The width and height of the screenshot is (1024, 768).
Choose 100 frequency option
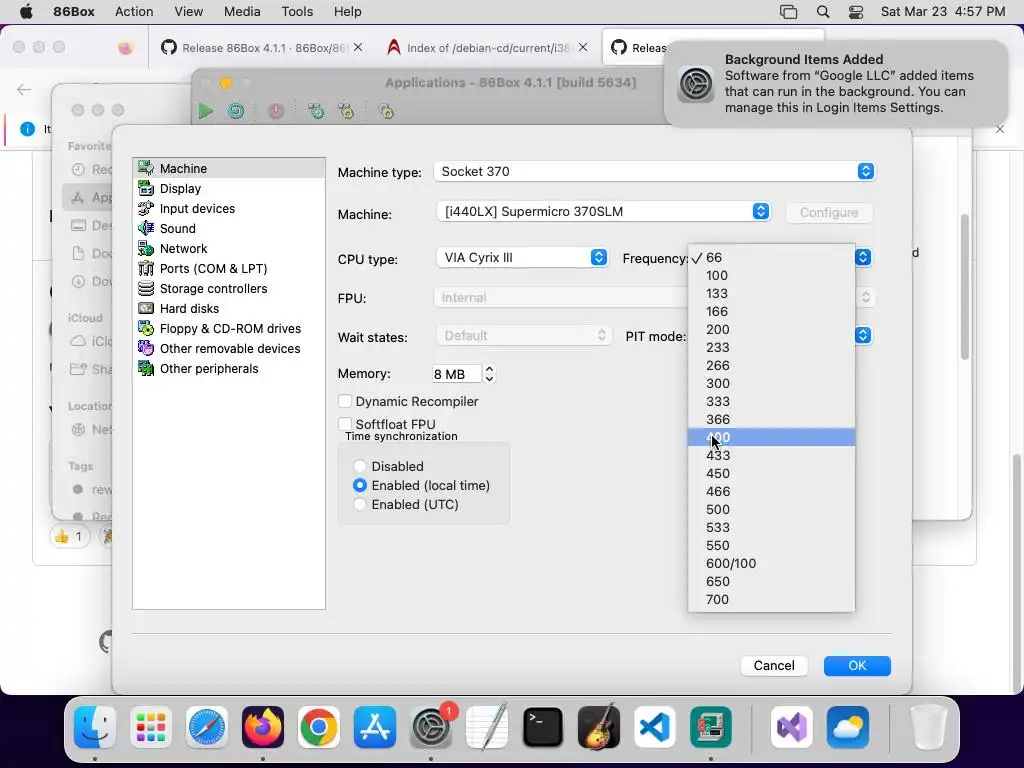point(771,276)
